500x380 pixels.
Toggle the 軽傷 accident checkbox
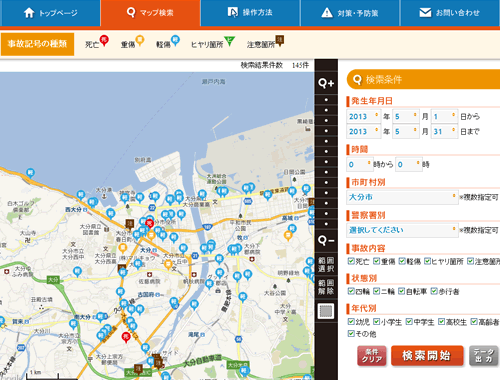pos(402,261)
